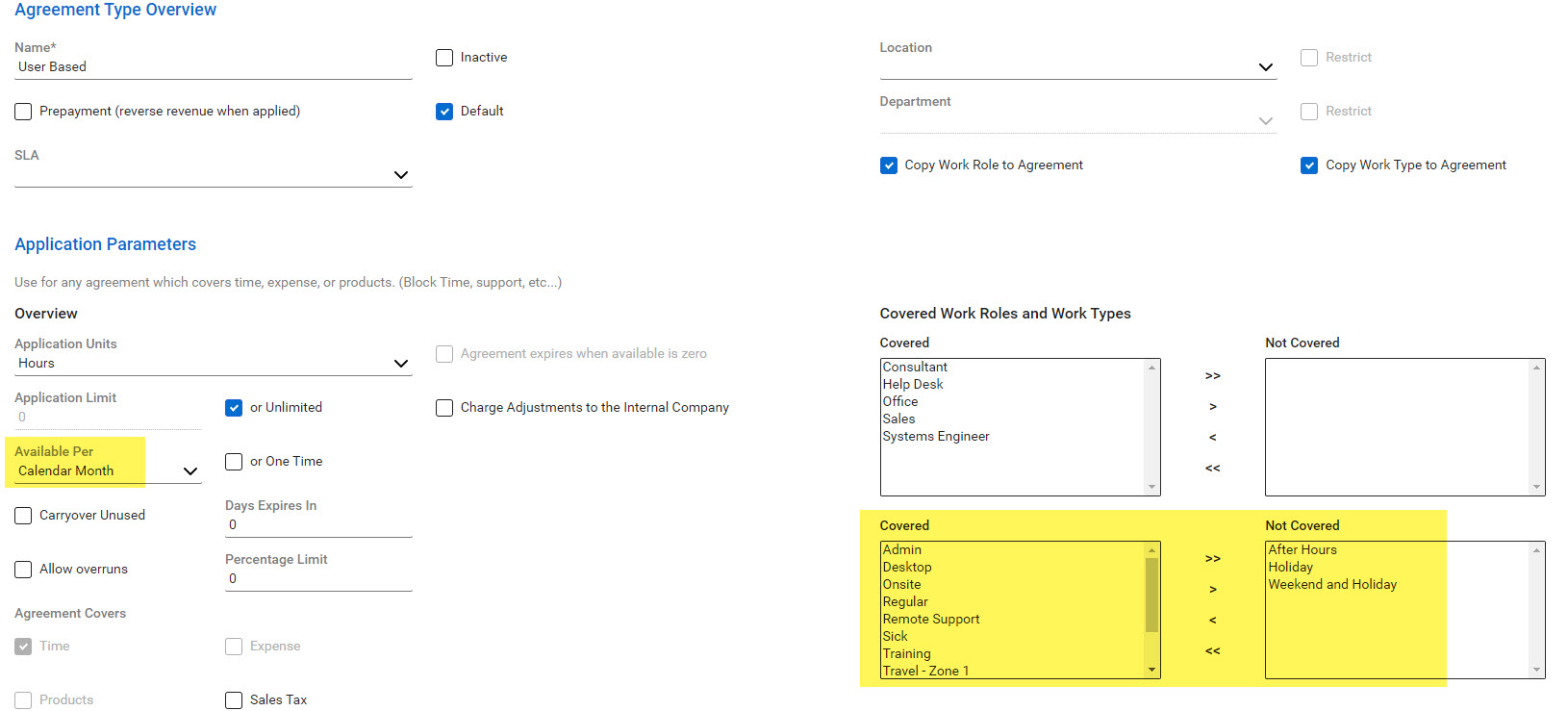Toggle the Inactive checkbox
Image resolution: width=1568 pixels, height=711 pixels.
point(444,58)
